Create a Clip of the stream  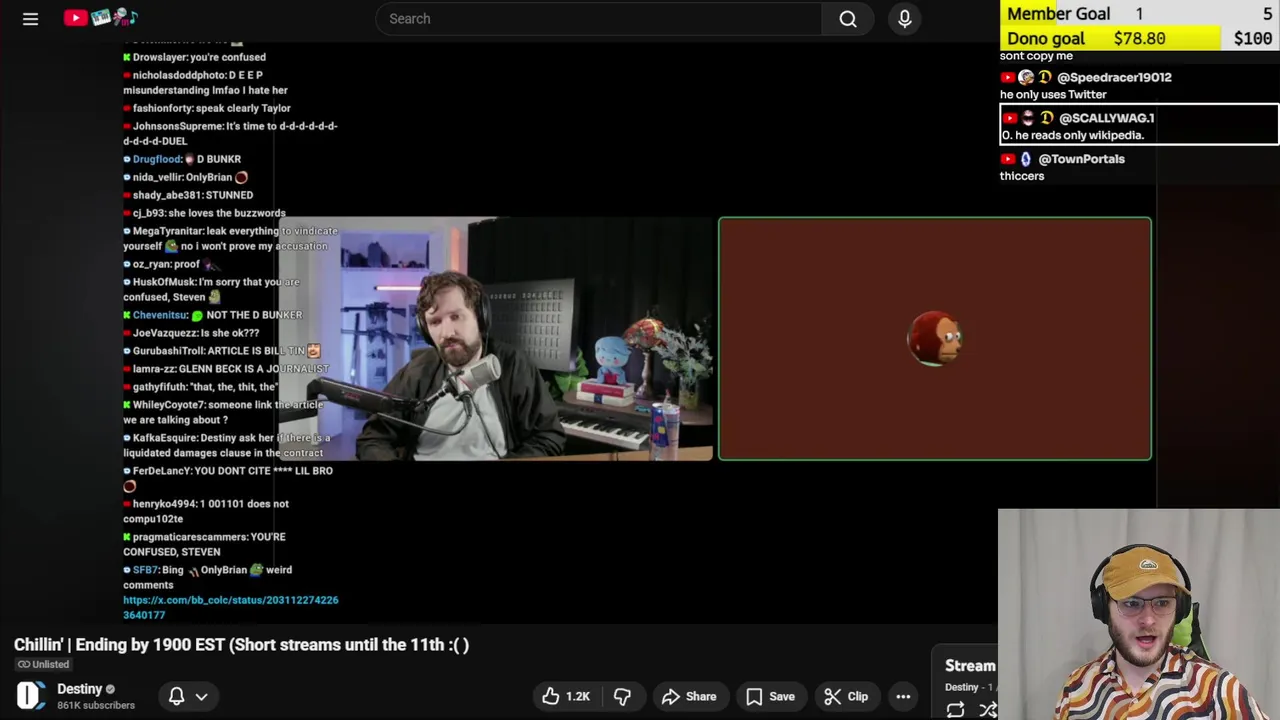[846, 696]
